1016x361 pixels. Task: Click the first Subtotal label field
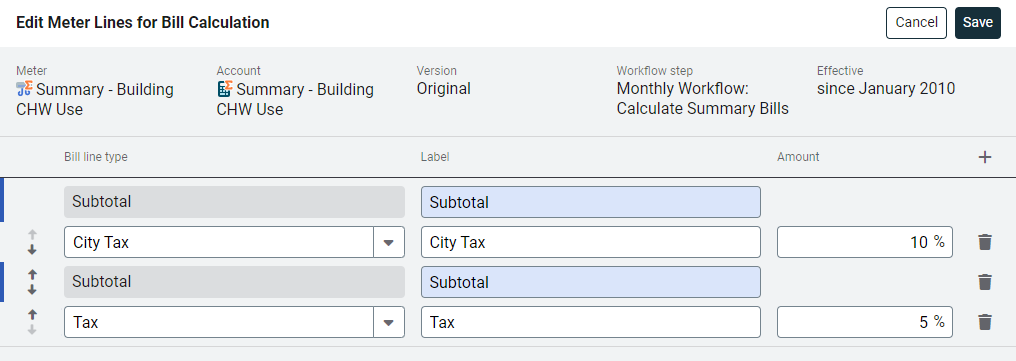(x=590, y=202)
